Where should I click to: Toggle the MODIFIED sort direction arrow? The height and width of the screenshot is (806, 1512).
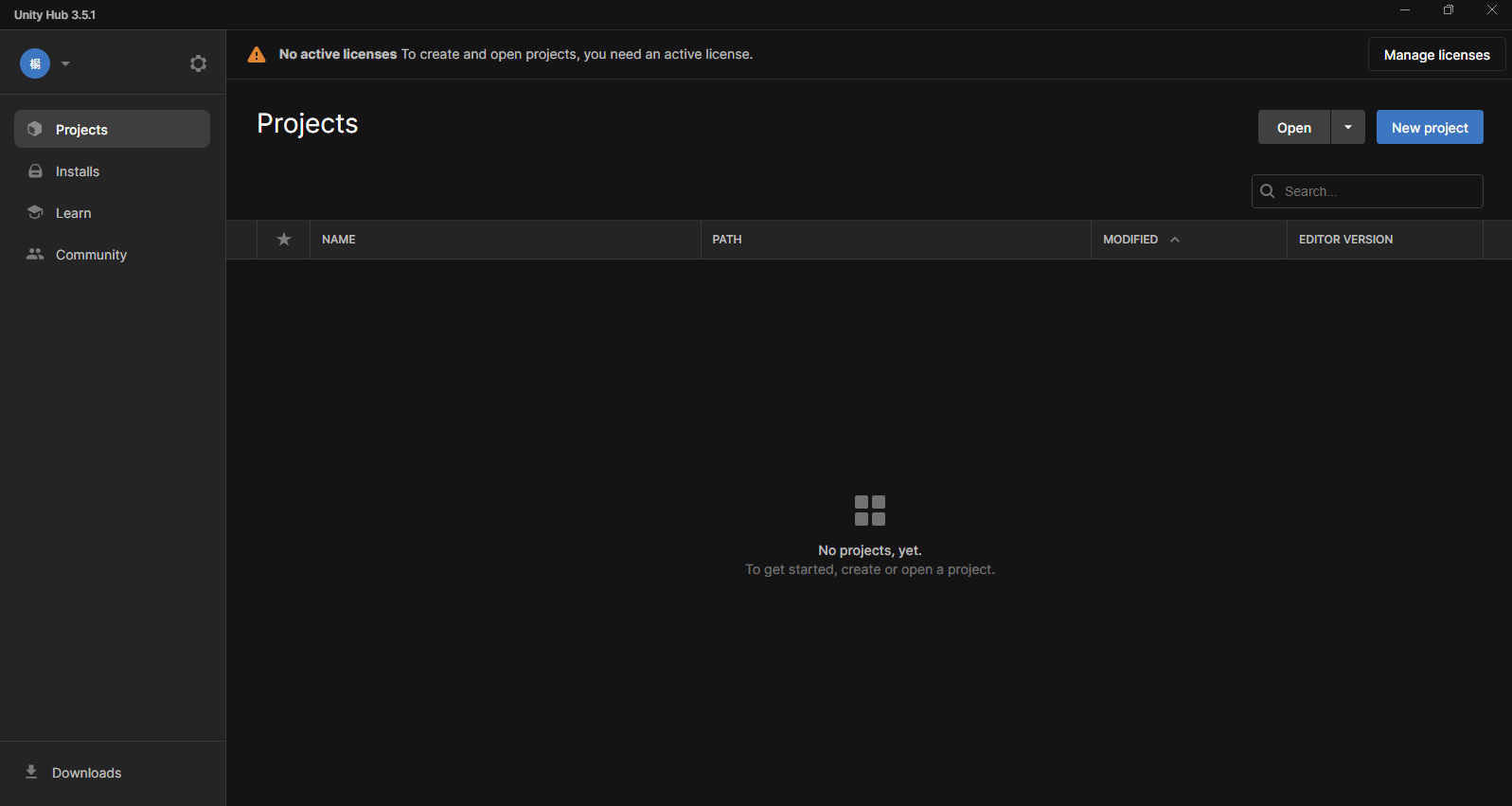1175,240
